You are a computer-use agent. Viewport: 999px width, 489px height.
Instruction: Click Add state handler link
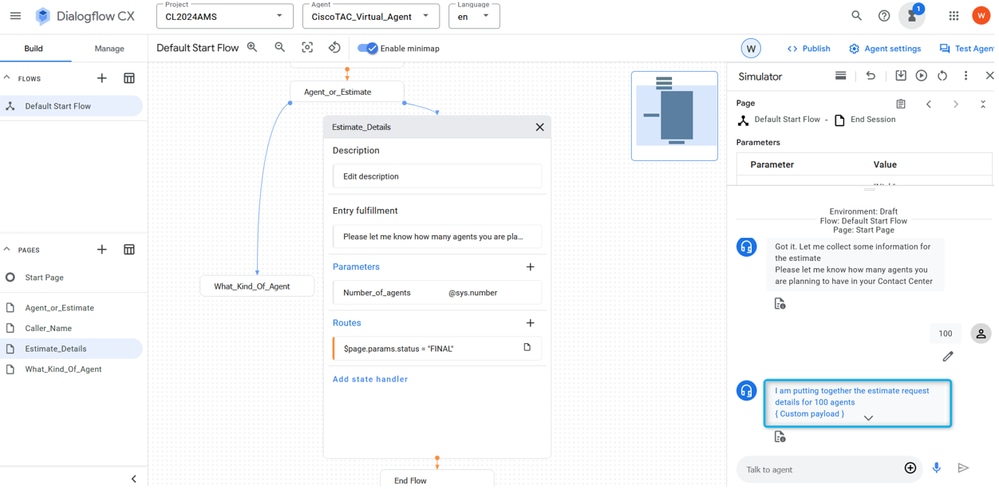[x=370, y=379]
